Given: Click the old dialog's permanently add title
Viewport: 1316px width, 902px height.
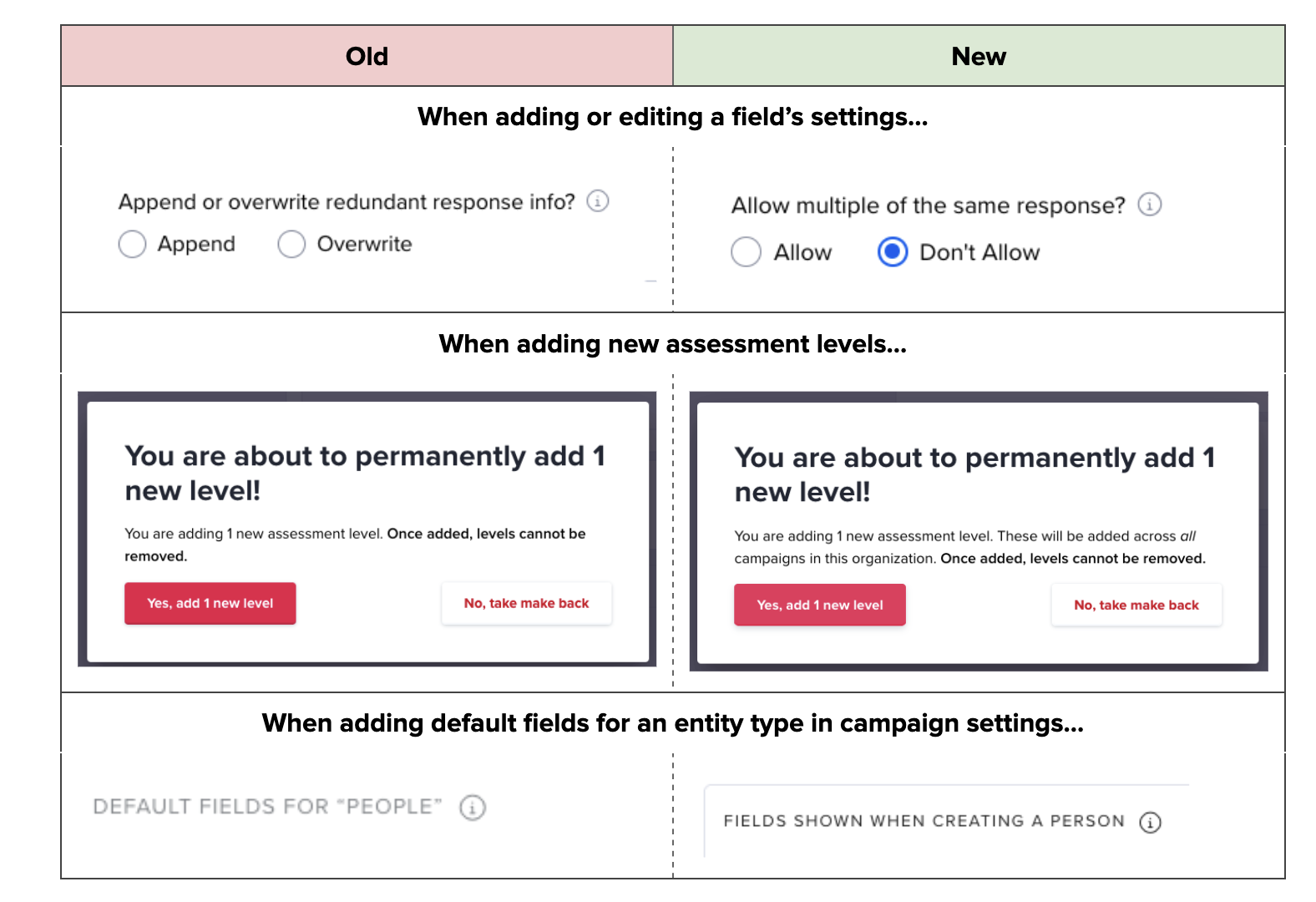Looking at the screenshot, I should [x=365, y=474].
